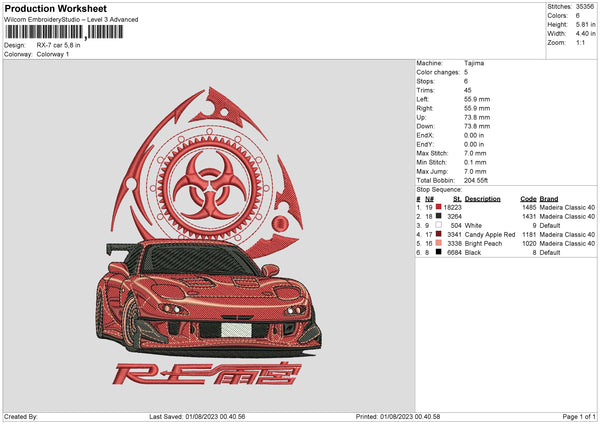This screenshot has height=424, width=600.
Task: Click the White description in stop 3
Action: 473,225
